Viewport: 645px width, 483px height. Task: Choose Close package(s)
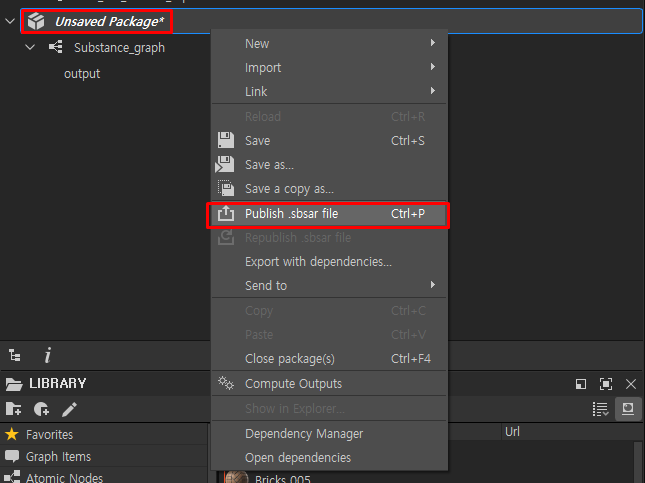(x=329, y=359)
